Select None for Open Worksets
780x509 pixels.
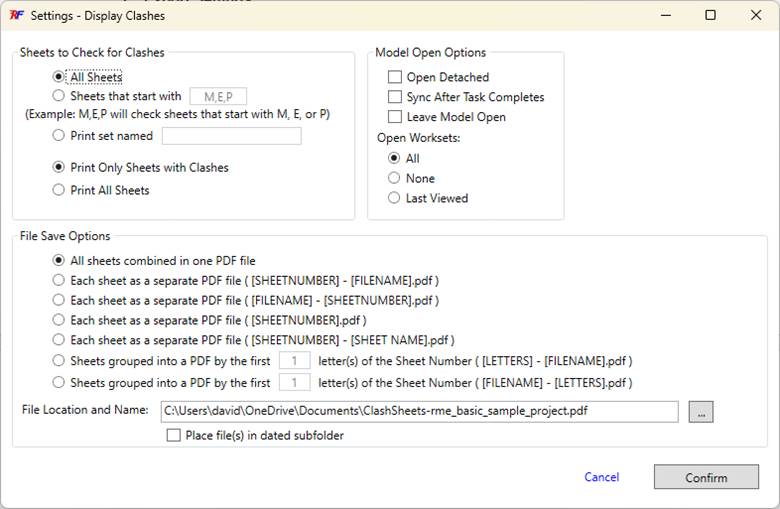(395, 178)
